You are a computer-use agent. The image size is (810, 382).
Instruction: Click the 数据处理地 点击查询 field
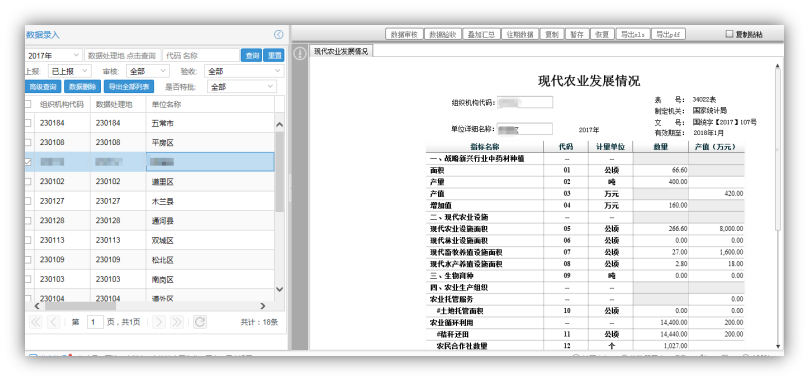click(x=122, y=55)
